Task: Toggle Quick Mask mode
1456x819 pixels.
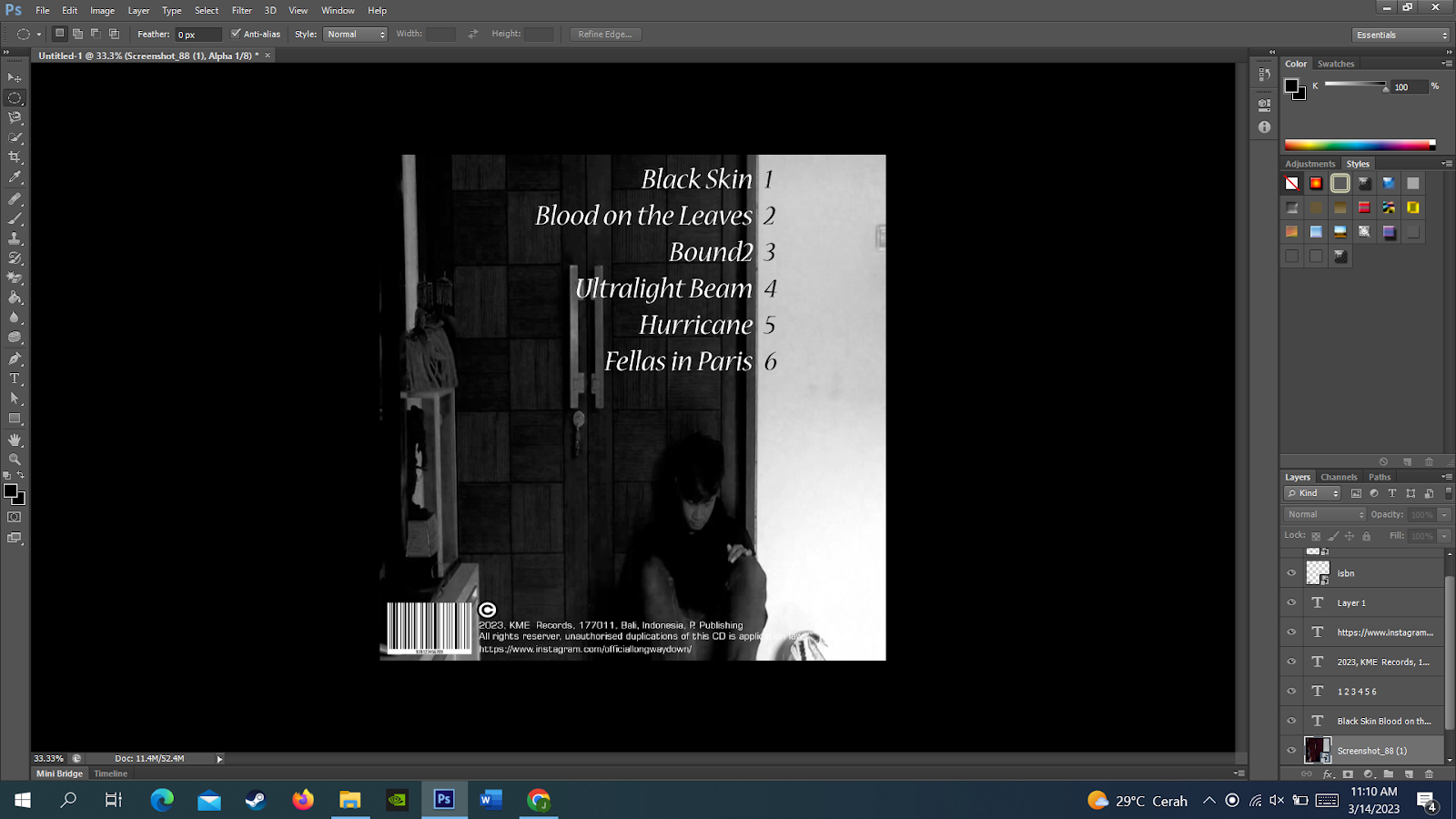Action: pyautogui.click(x=15, y=518)
